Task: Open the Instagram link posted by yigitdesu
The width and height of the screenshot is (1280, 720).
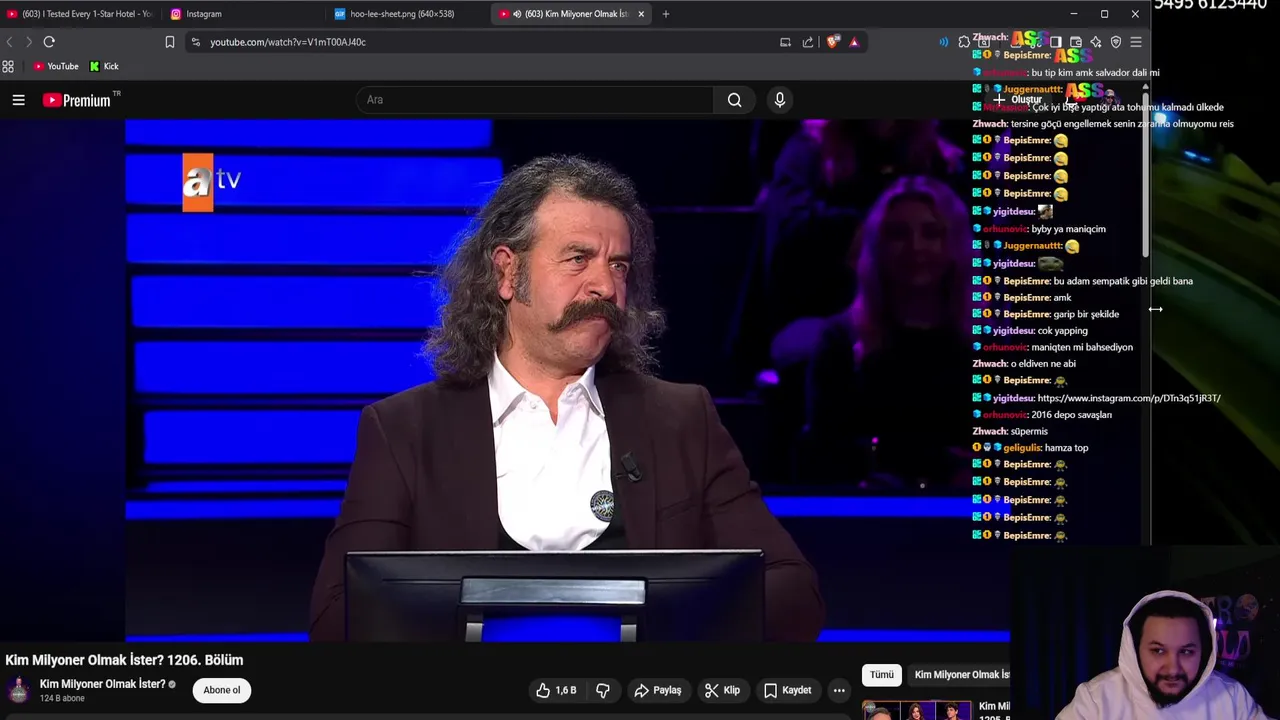Action: pyautogui.click(x=1129, y=398)
